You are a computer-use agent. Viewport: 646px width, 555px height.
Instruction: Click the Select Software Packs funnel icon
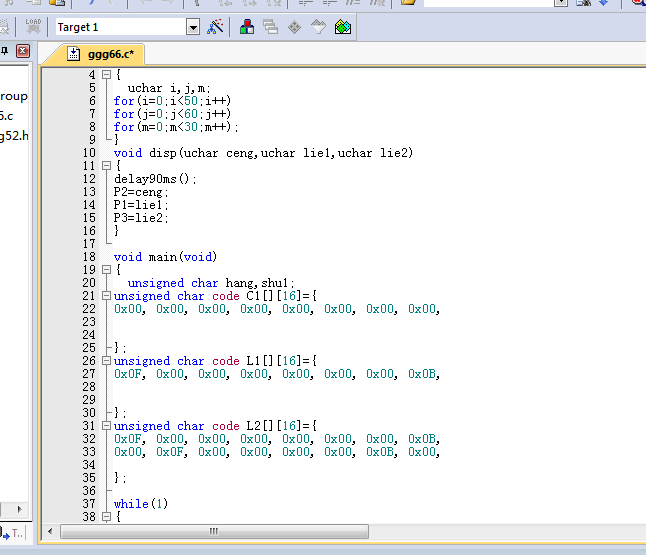[x=318, y=27]
